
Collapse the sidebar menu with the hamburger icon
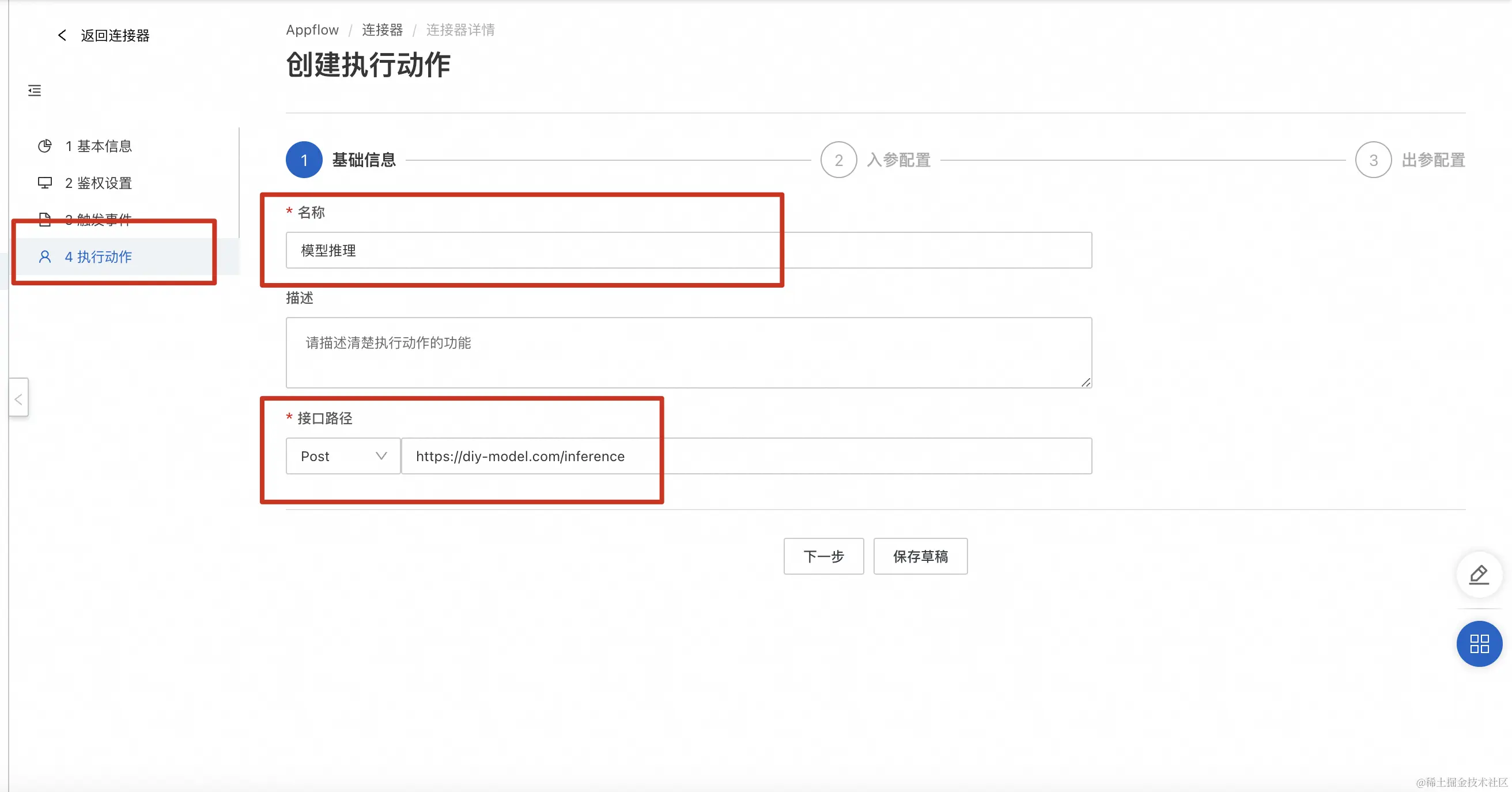[35, 90]
